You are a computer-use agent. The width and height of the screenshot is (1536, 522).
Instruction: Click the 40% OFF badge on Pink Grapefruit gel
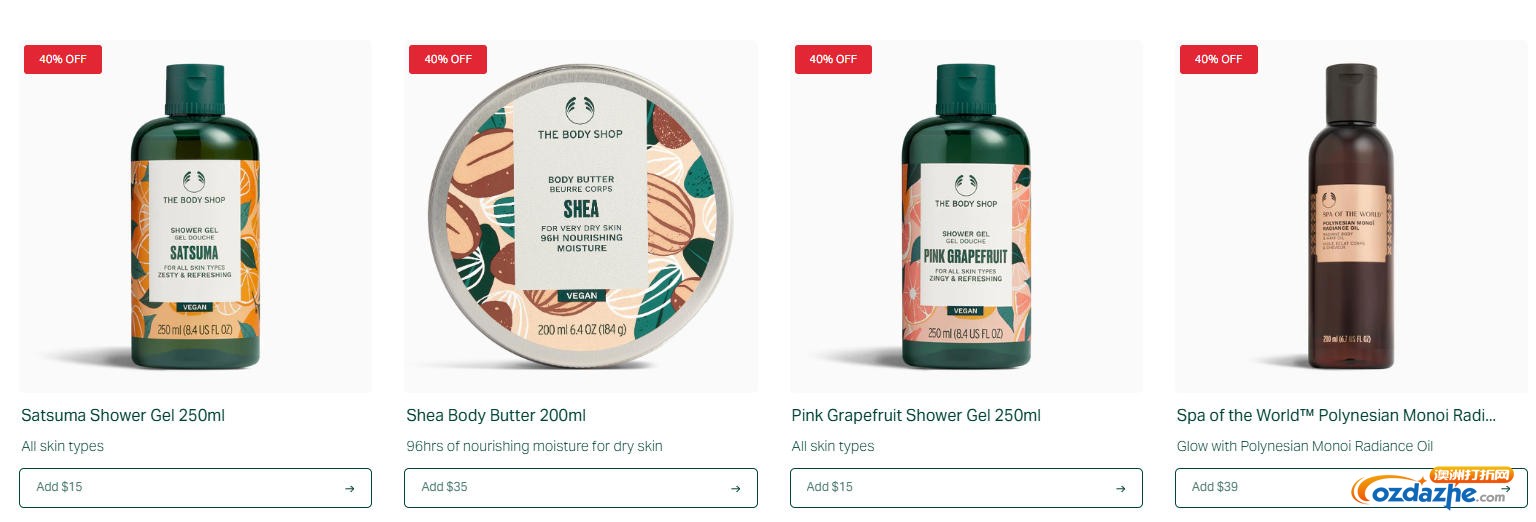tap(833, 59)
